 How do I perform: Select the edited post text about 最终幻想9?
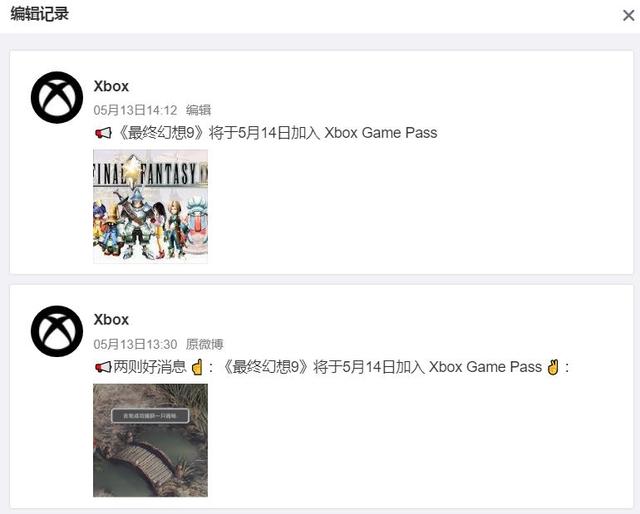click(266, 133)
